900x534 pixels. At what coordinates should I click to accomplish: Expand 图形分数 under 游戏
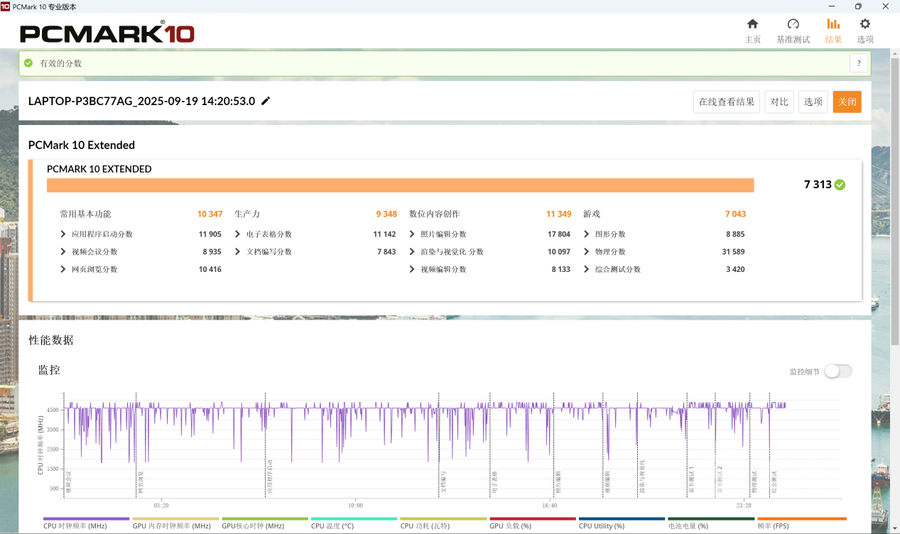pos(587,234)
